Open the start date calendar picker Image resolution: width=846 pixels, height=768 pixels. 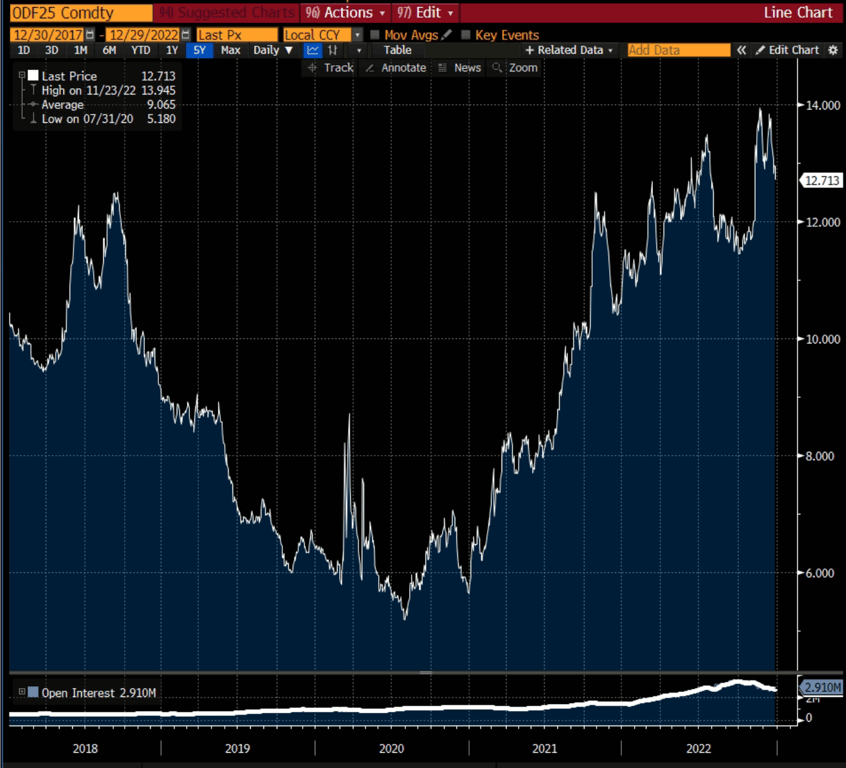90,35
